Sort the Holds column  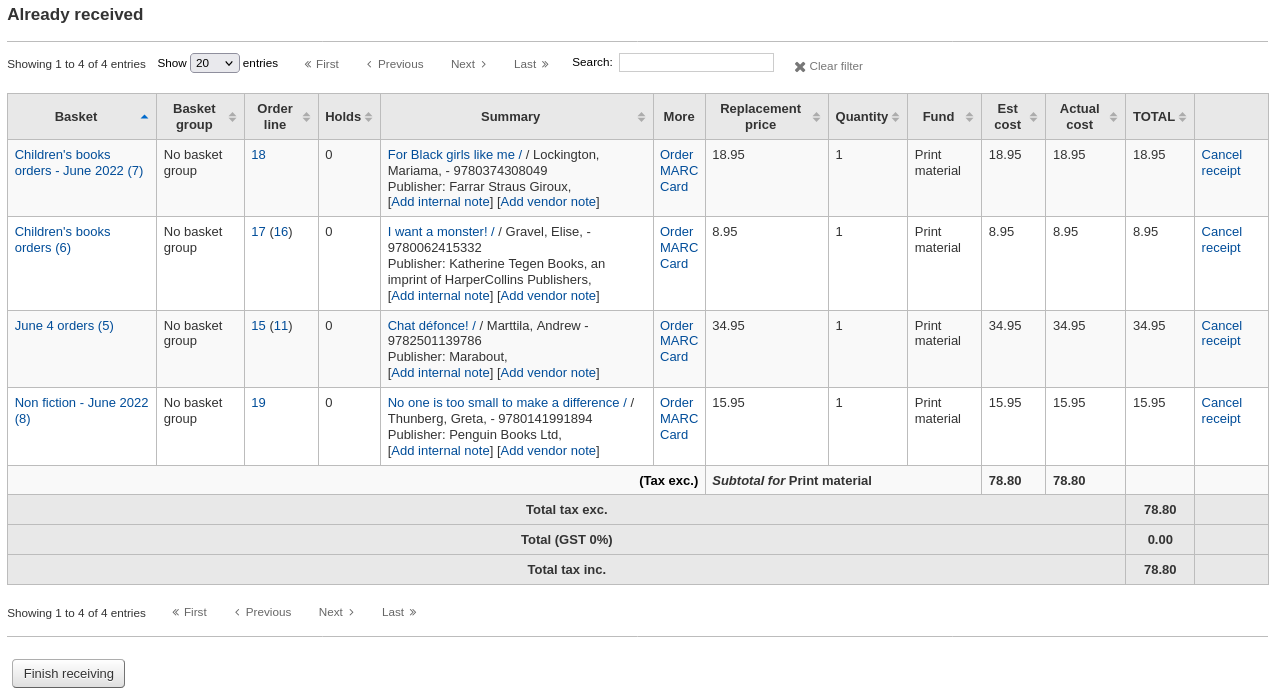tap(345, 116)
